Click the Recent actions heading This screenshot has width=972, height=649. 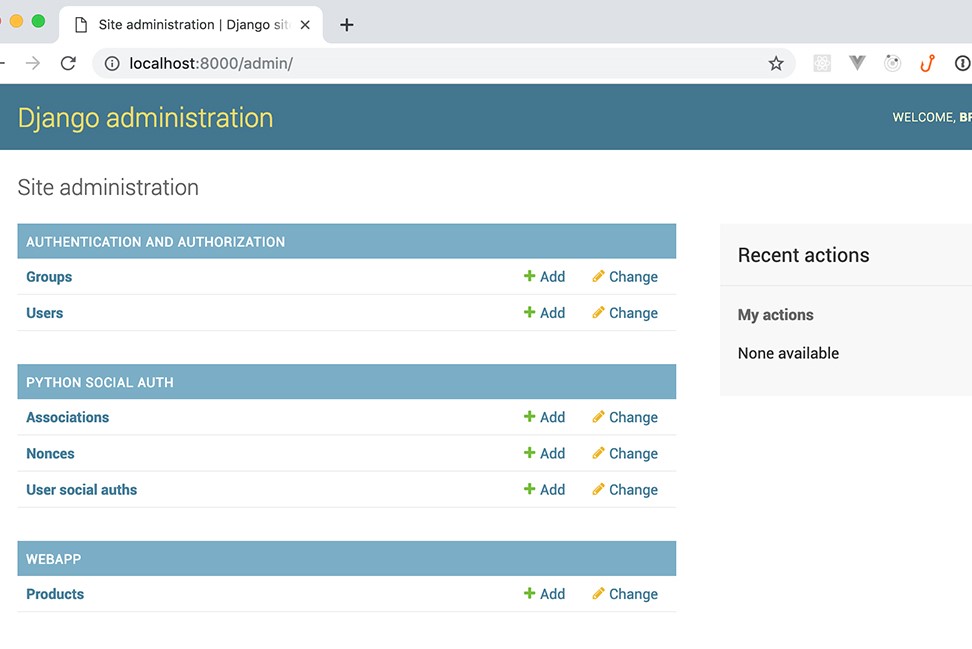803,255
